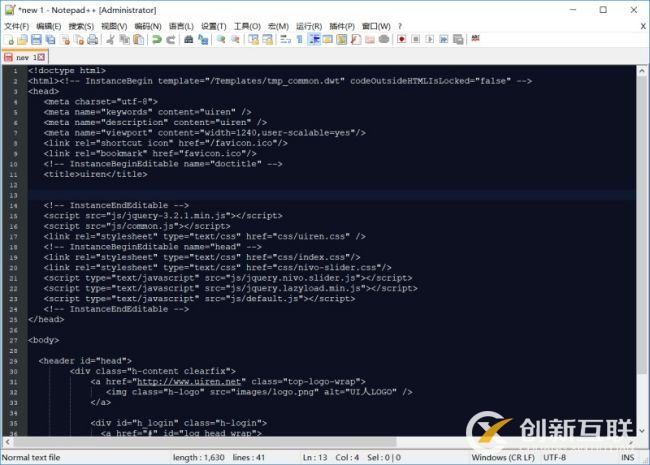
Task: Click the empty highlighted line 13 in editor
Action: (x=300, y=193)
